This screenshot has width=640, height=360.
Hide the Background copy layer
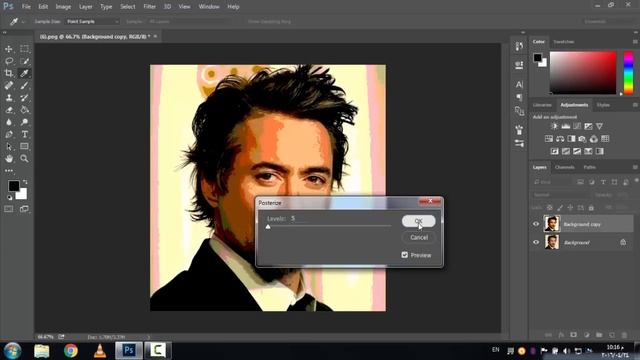coord(536,224)
